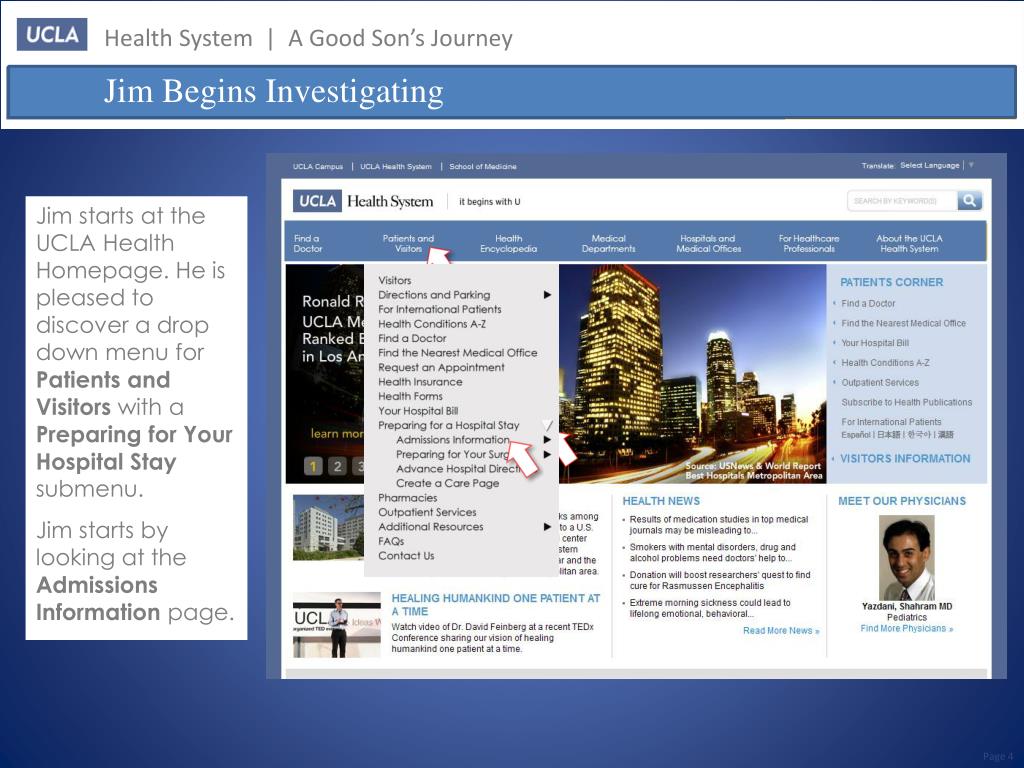Choose Health Conditions A-Z menu entry
The image size is (1024, 768).
(432, 324)
